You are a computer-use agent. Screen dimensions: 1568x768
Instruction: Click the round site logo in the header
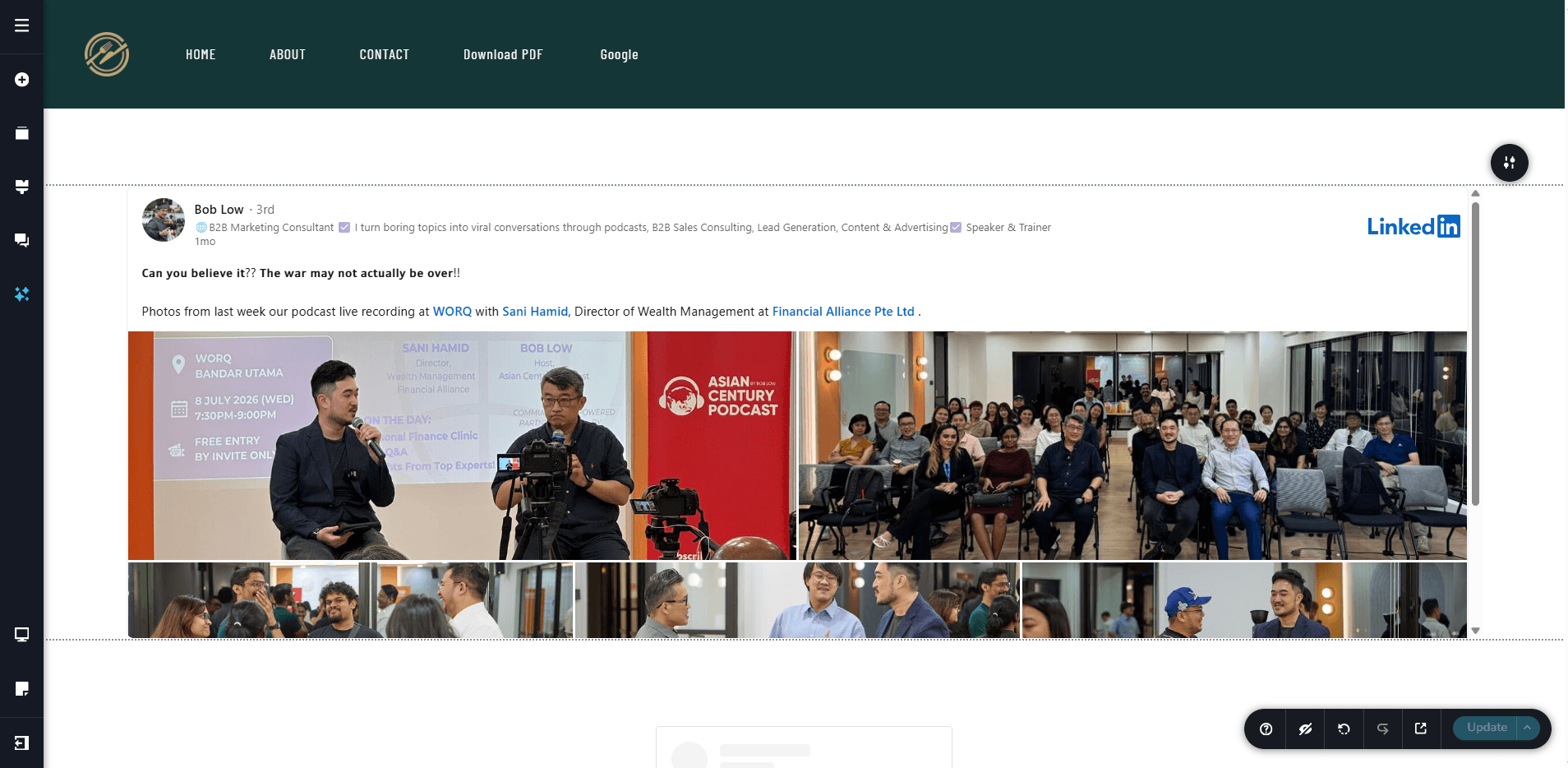pyautogui.click(x=107, y=54)
